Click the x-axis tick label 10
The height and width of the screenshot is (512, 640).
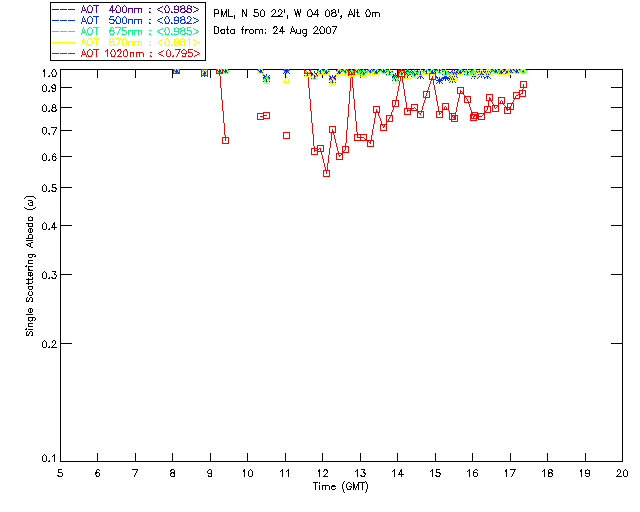pos(247,473)
